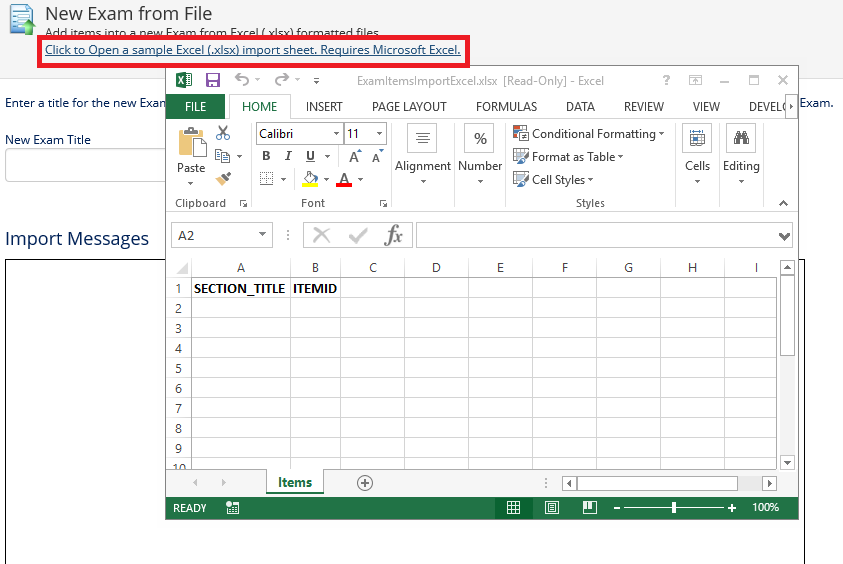Screen dimensions: 843x564
Task: Switch to the FORMULAS tab
Action: pyautogui.click(x=506, y=106)
